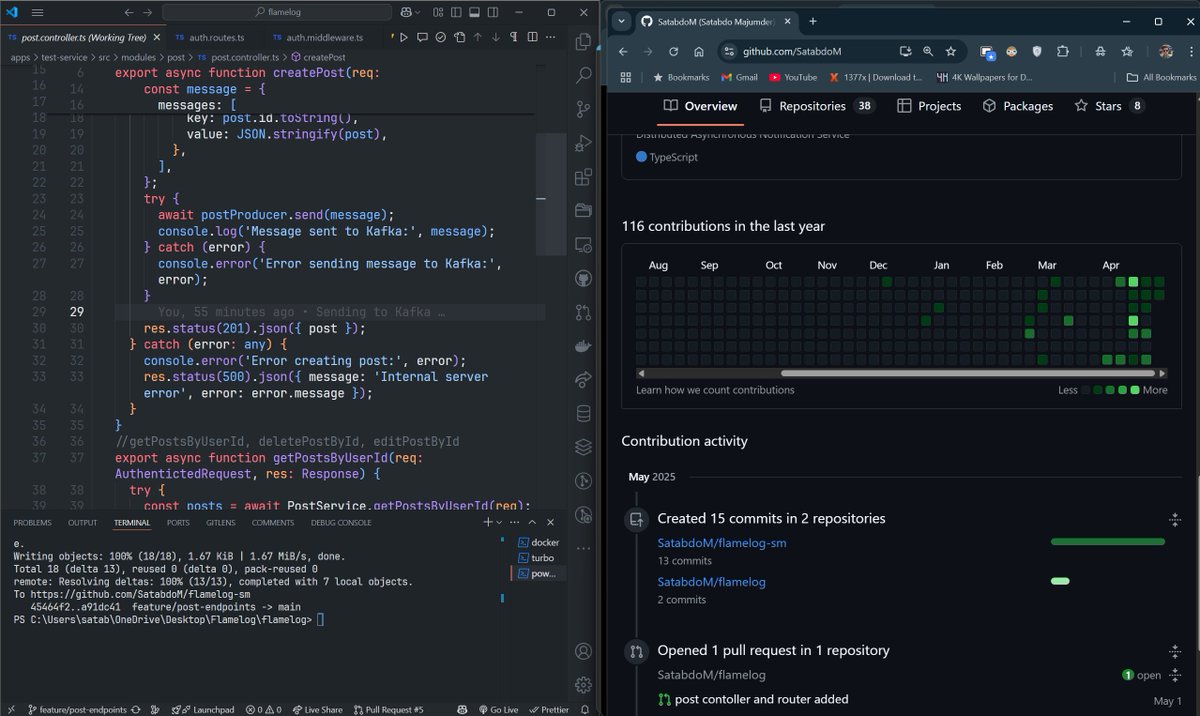Open SatabdoM/flamelog-sm repository link
Screen dimensions: 1200x716
(721, 543)
